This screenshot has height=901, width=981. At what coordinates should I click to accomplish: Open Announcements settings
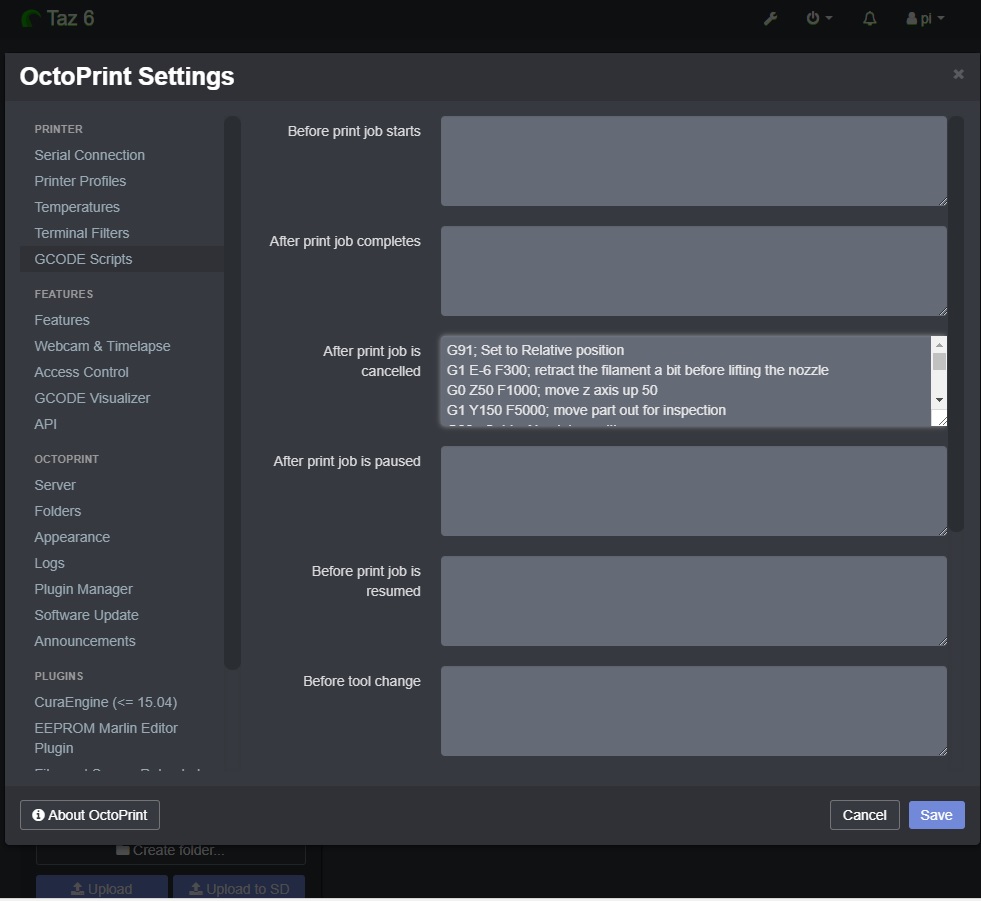[x=84, y=641]
